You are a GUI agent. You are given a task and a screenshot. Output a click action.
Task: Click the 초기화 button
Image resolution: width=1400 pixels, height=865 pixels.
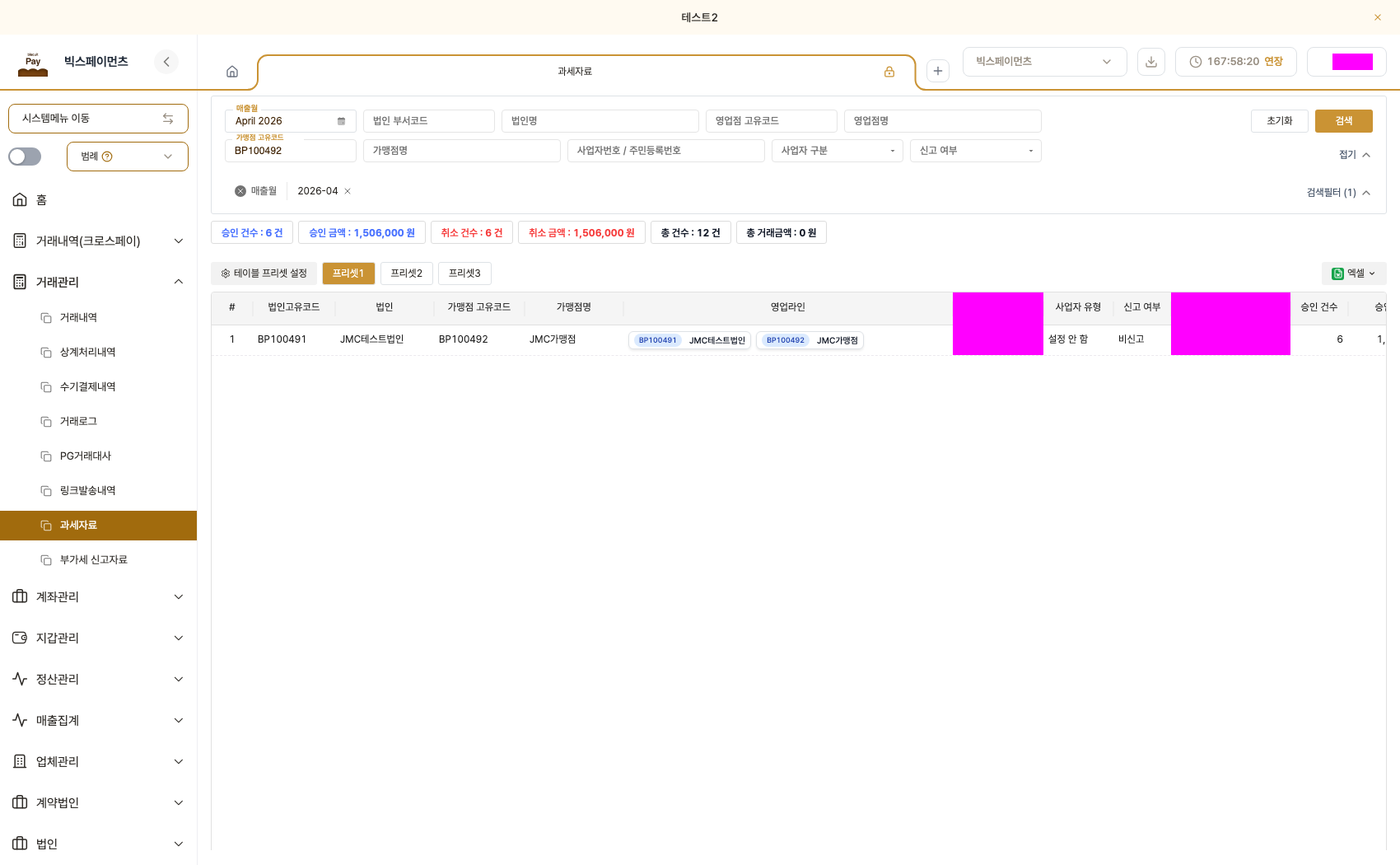click(x=1280, y=121)
